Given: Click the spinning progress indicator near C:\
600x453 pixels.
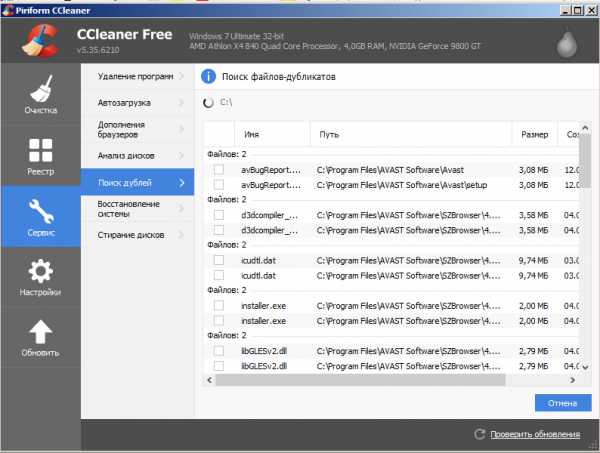Looking at the screenshot, I should tap(208, 103).
